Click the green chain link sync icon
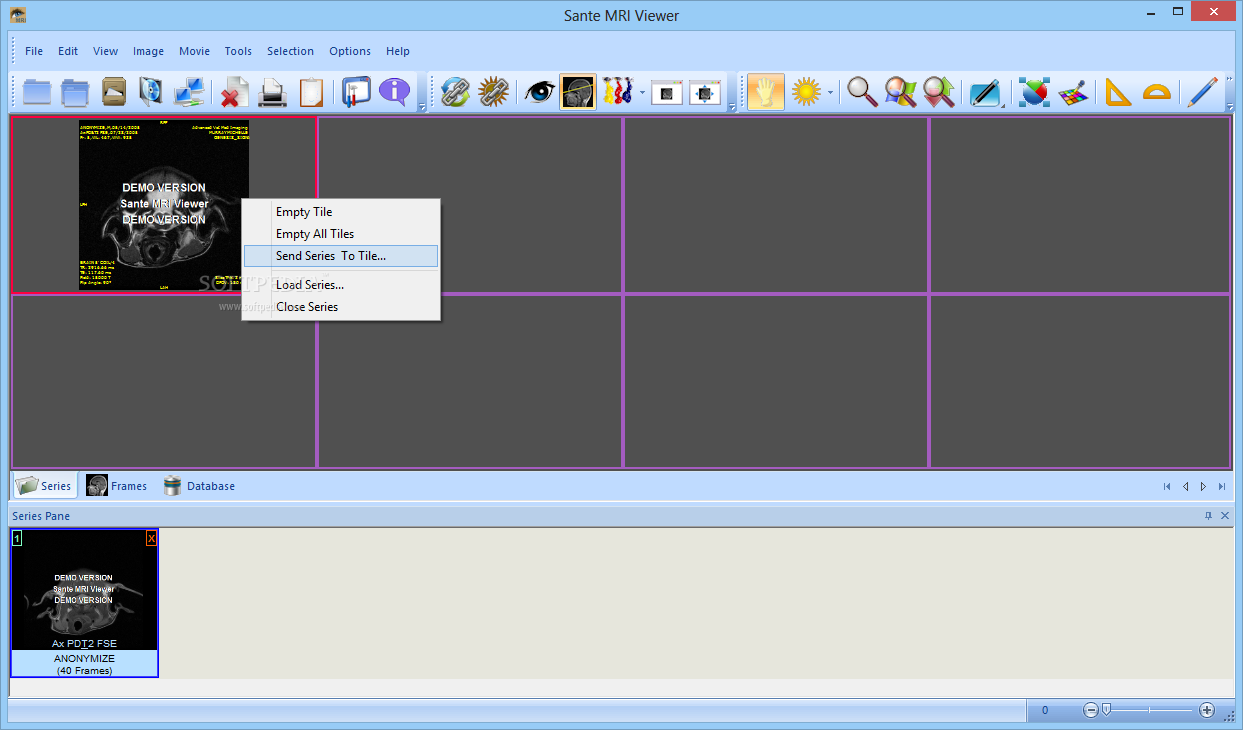Image resolution: width=1243 pixels, height=730 pixels. tap(455, 92)
